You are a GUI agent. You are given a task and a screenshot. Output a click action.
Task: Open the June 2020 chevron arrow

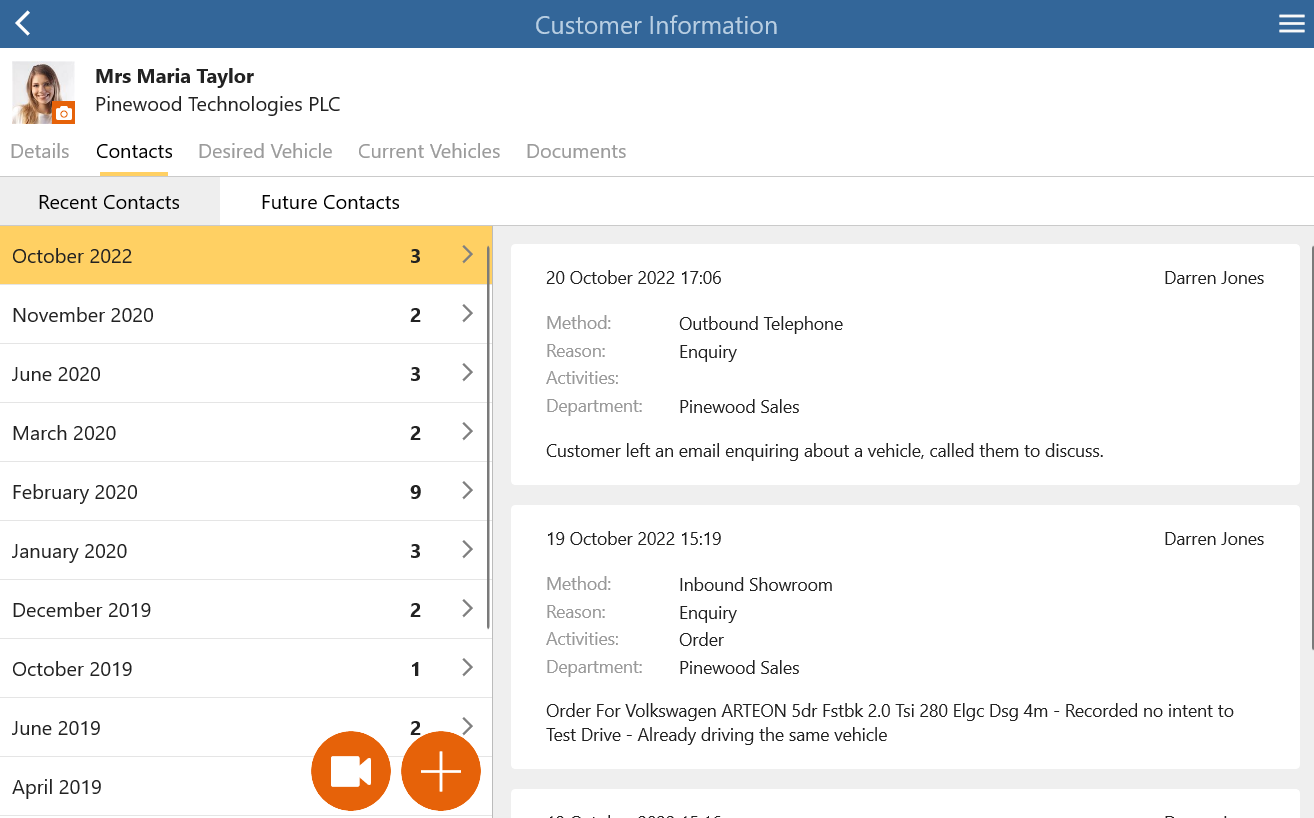pyautogui.click(x=467, y=373)
